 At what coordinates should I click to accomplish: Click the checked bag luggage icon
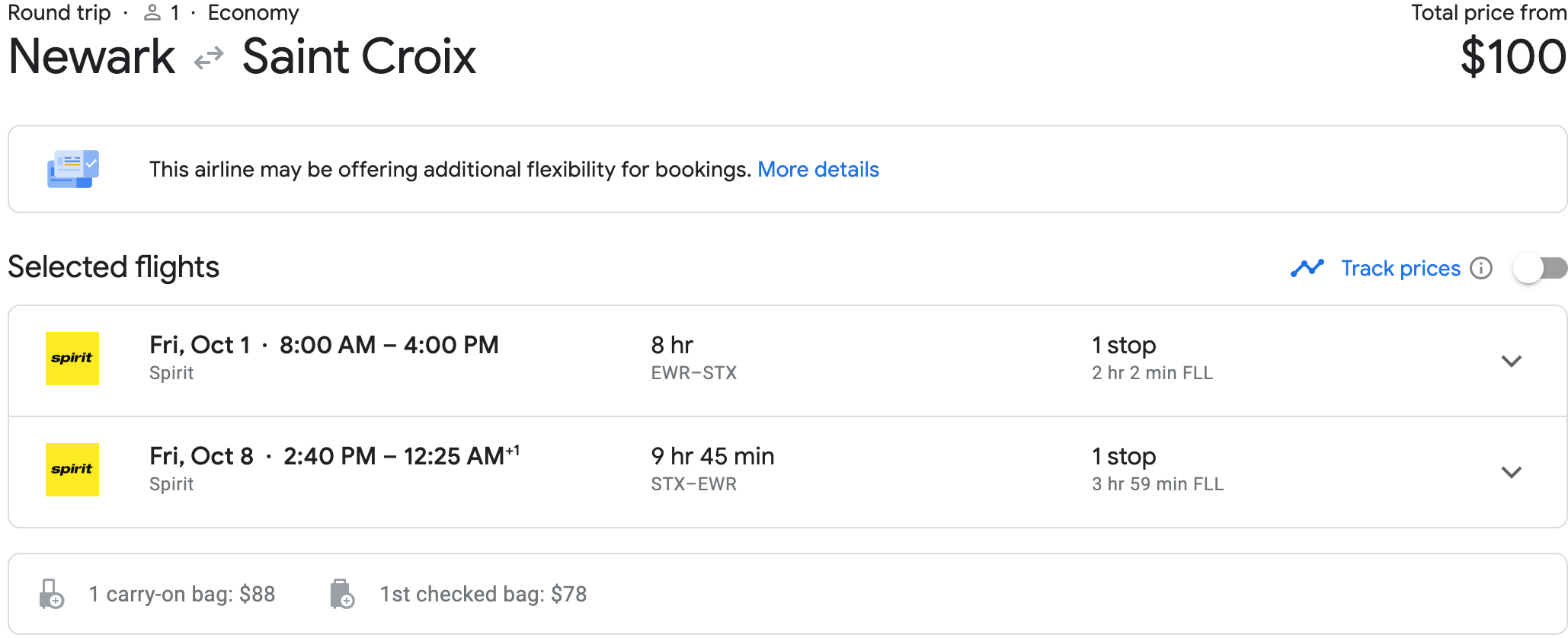(x=342, y=594)
